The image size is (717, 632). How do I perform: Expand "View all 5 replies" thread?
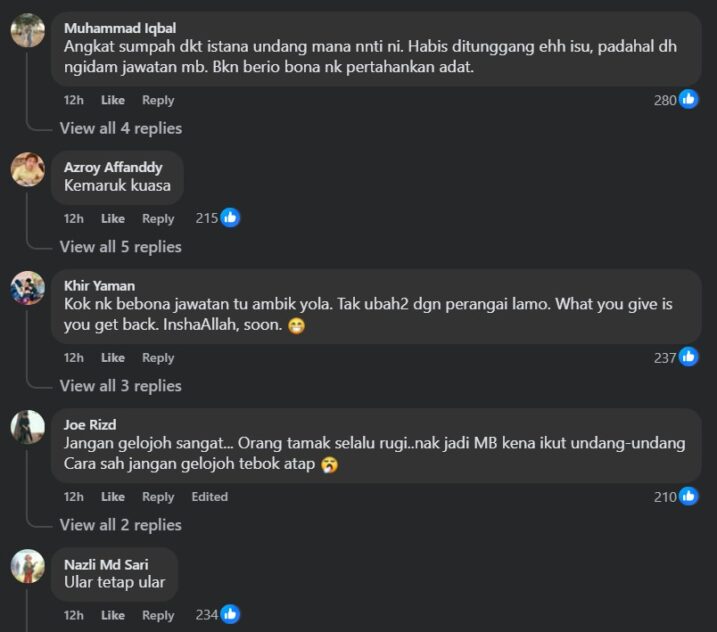pyautogui.click(x=120, y=247)
